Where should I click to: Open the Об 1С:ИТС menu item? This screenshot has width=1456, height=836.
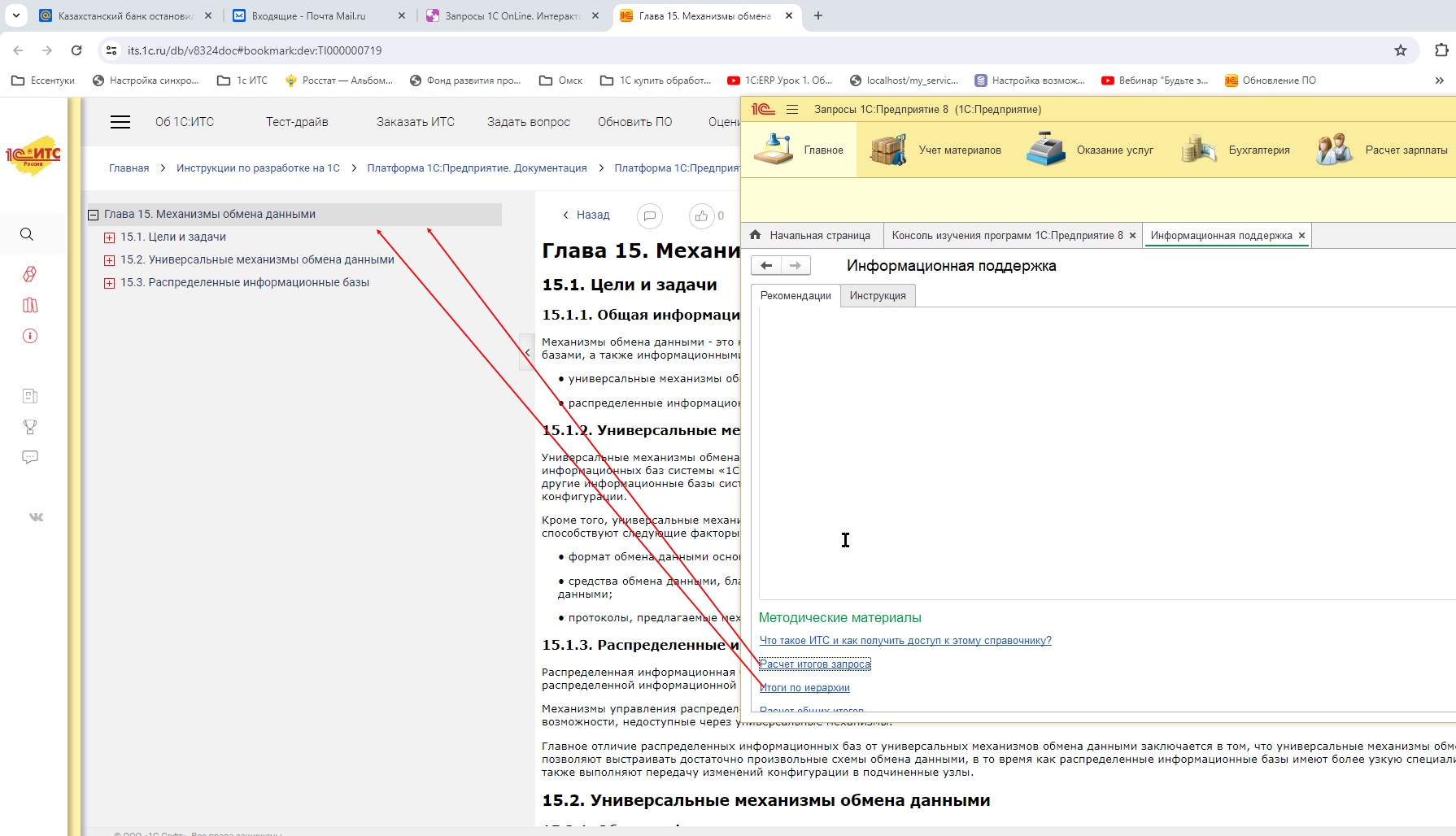185,122
